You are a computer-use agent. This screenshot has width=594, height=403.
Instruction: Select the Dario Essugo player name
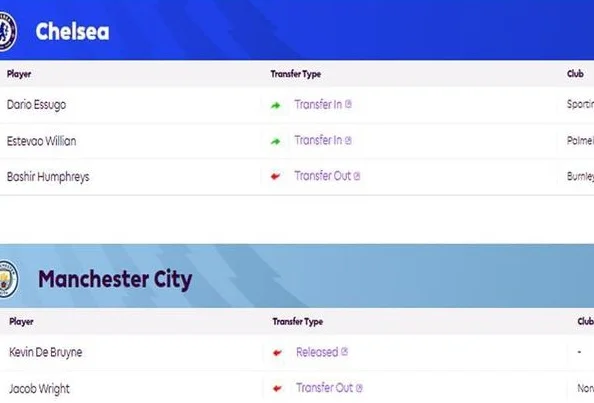point(36,105)
